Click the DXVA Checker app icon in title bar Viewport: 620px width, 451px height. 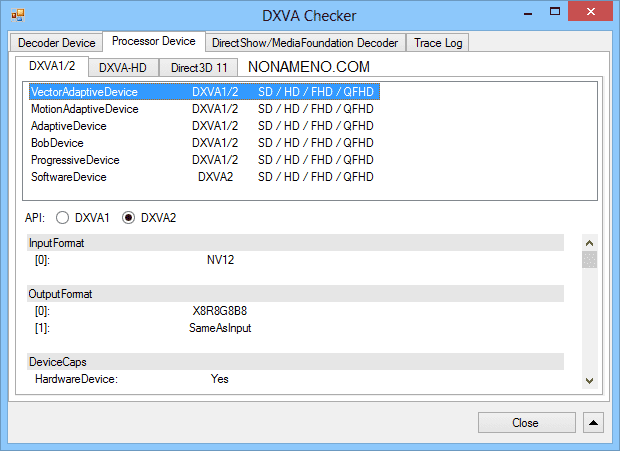pyautogui.click(x=17, y=15)
